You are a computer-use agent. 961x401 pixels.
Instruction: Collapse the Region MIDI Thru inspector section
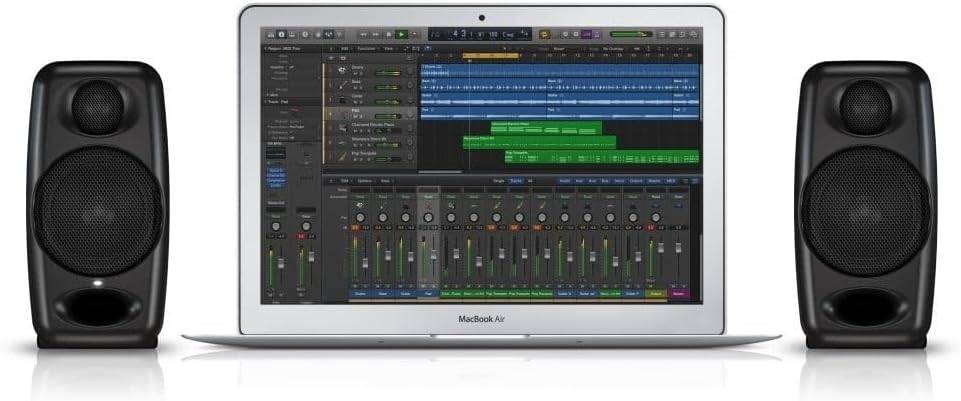[265, 48]
